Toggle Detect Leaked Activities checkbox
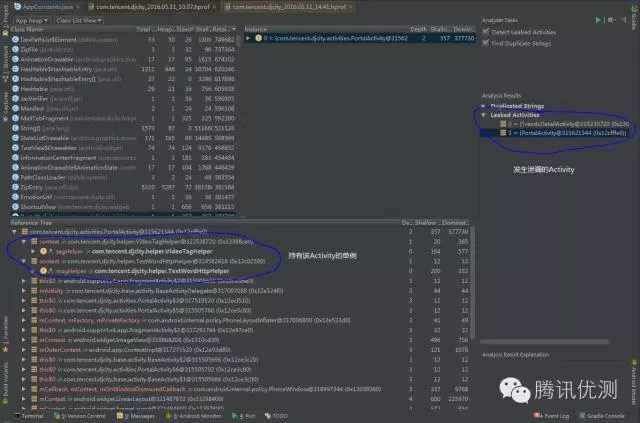 pos(486,32)
